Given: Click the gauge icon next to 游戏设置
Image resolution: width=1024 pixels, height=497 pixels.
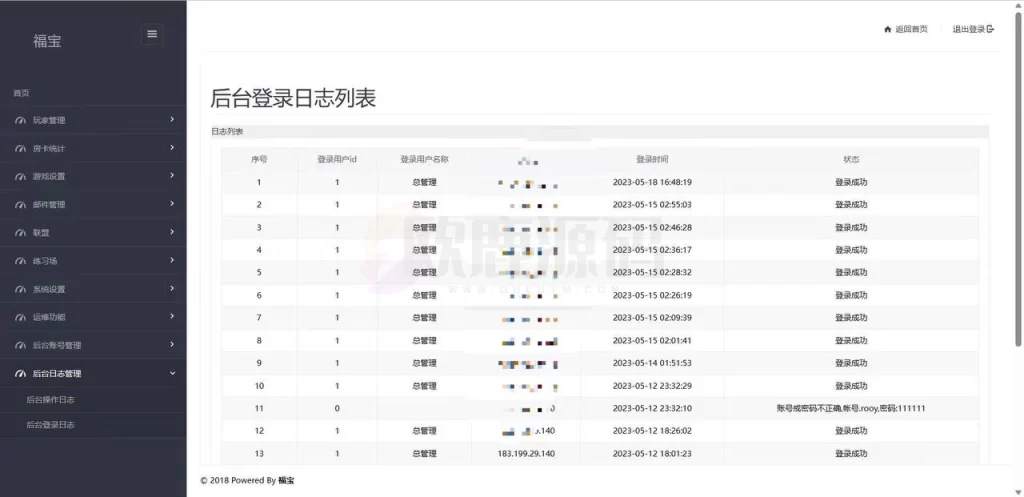Looking at the screenshot, I should click(20, 176).
